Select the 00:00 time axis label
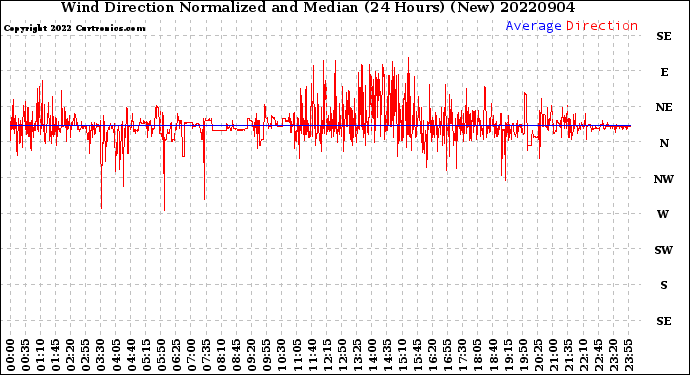The image size is (690, 375). coord(11,355)
